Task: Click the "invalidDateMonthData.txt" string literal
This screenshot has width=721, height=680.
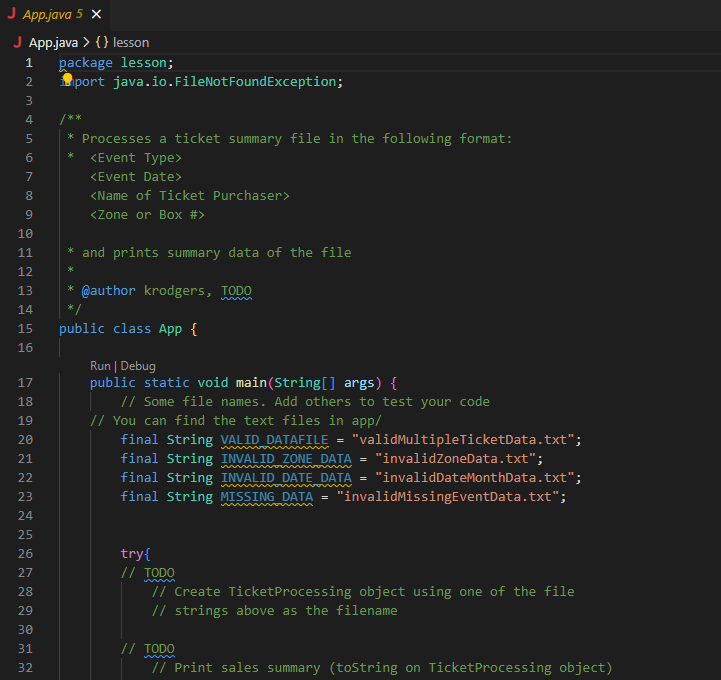Action: click(475, 478)
